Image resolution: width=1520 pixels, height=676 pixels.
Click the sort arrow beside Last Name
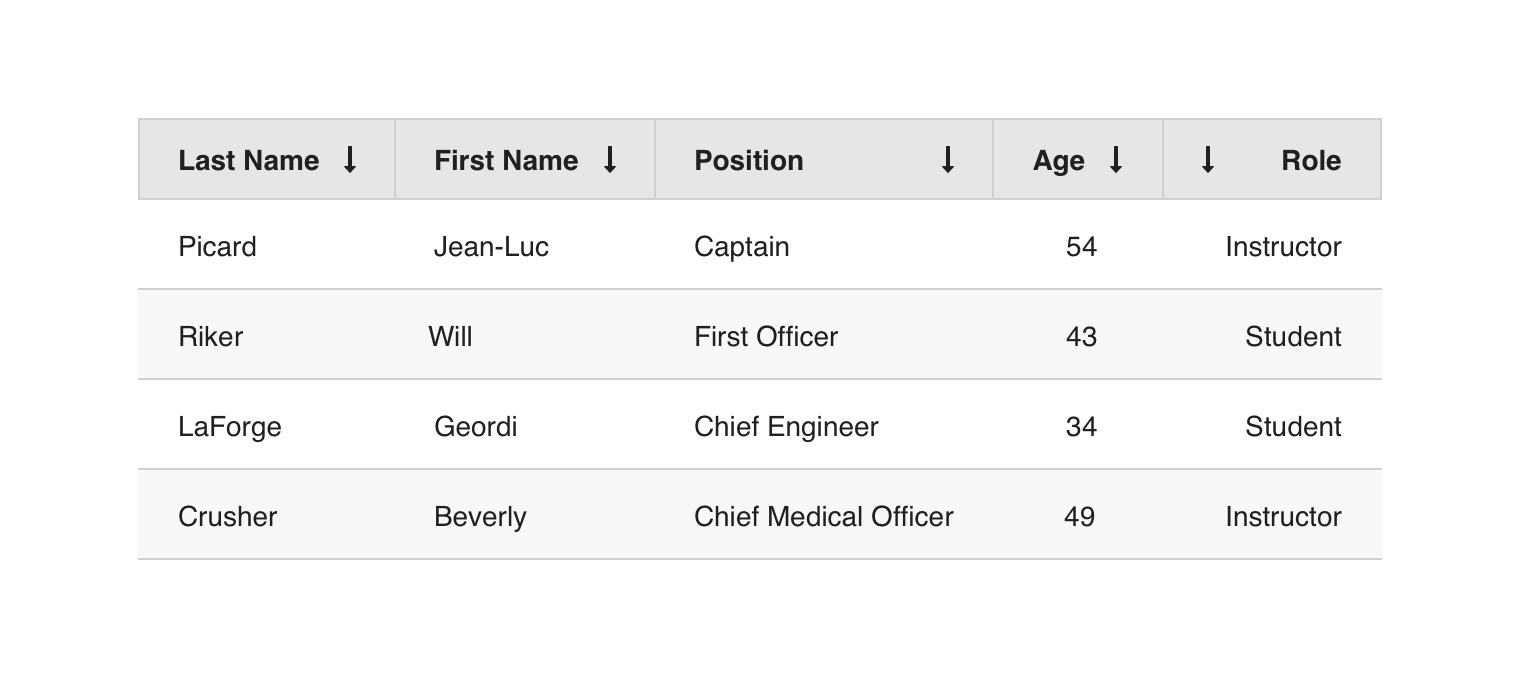350,160
